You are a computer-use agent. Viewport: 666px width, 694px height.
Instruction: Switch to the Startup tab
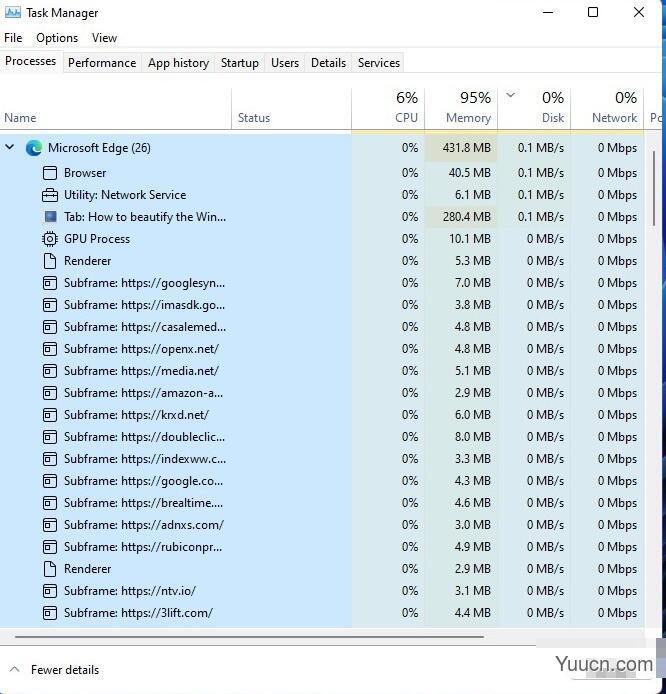point(240,63)
